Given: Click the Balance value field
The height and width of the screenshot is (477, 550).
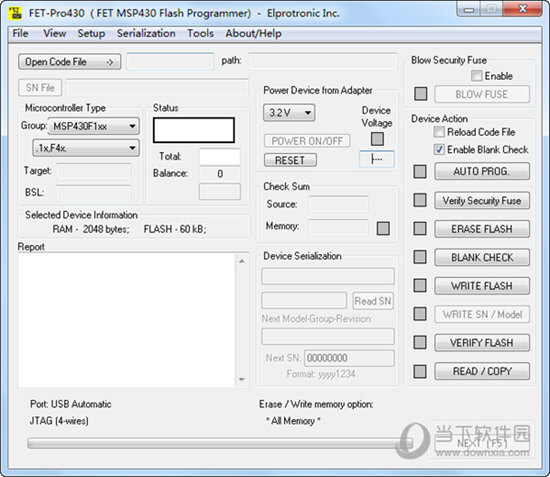Looking at the screenshot, I should pyautogui.click(x=220, y=174).
